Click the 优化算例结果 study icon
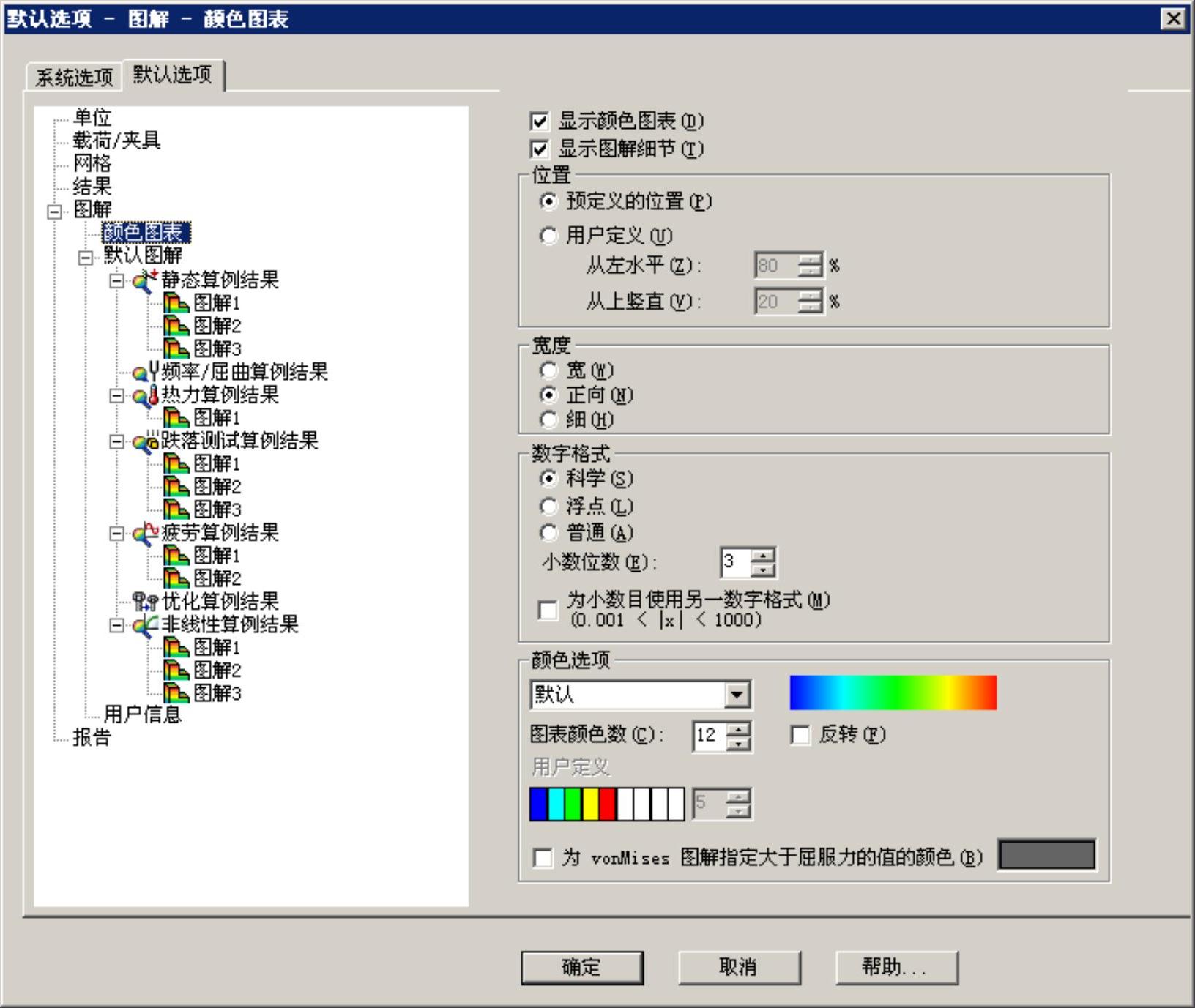The height and width of the screenshot is (1008, 1195). pos(145,602)
